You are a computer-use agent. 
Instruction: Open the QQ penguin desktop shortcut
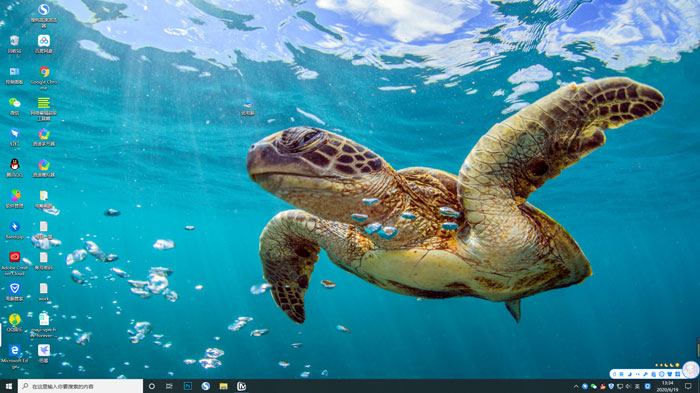click(14, 168)
